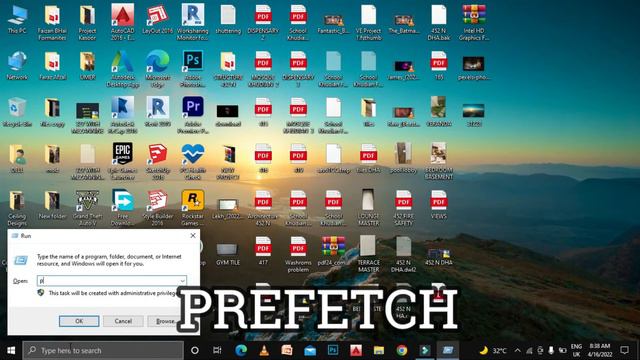Screen dimensions: 640x360
Task: Launch Microsoft Edge from the taskbar
Action: (x=241, y=350)
